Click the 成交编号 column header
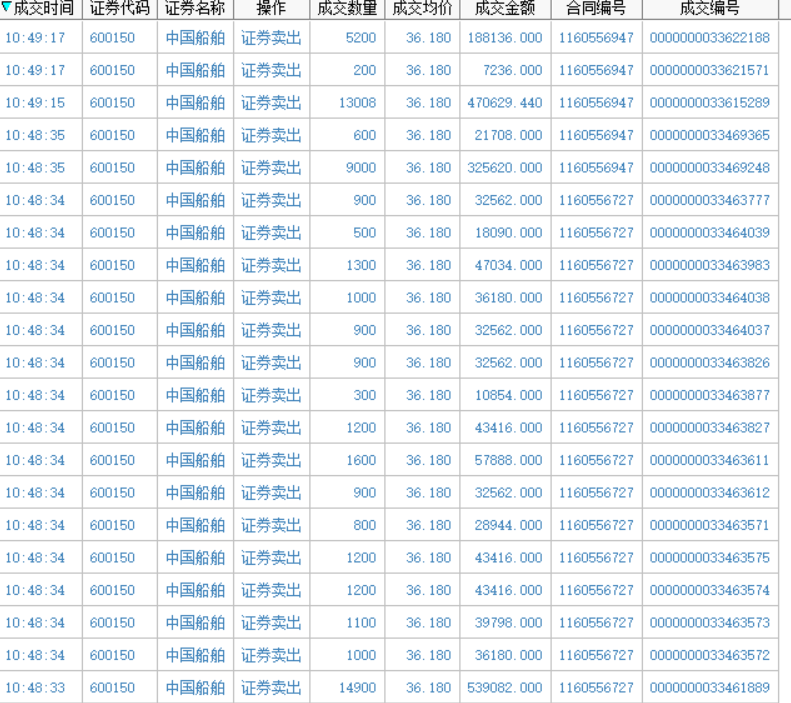The width and height of the screenshot is (791, 703). pos(710,8)
